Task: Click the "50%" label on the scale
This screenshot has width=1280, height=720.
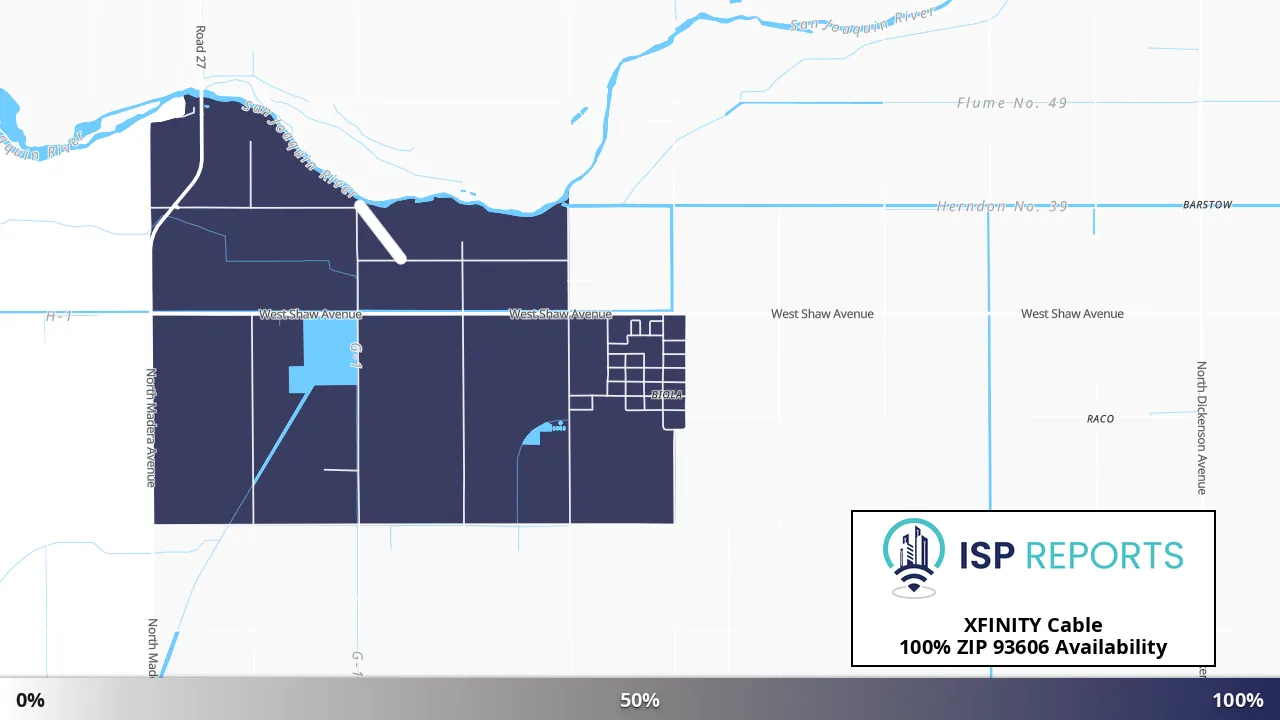Action: [640, 700]
